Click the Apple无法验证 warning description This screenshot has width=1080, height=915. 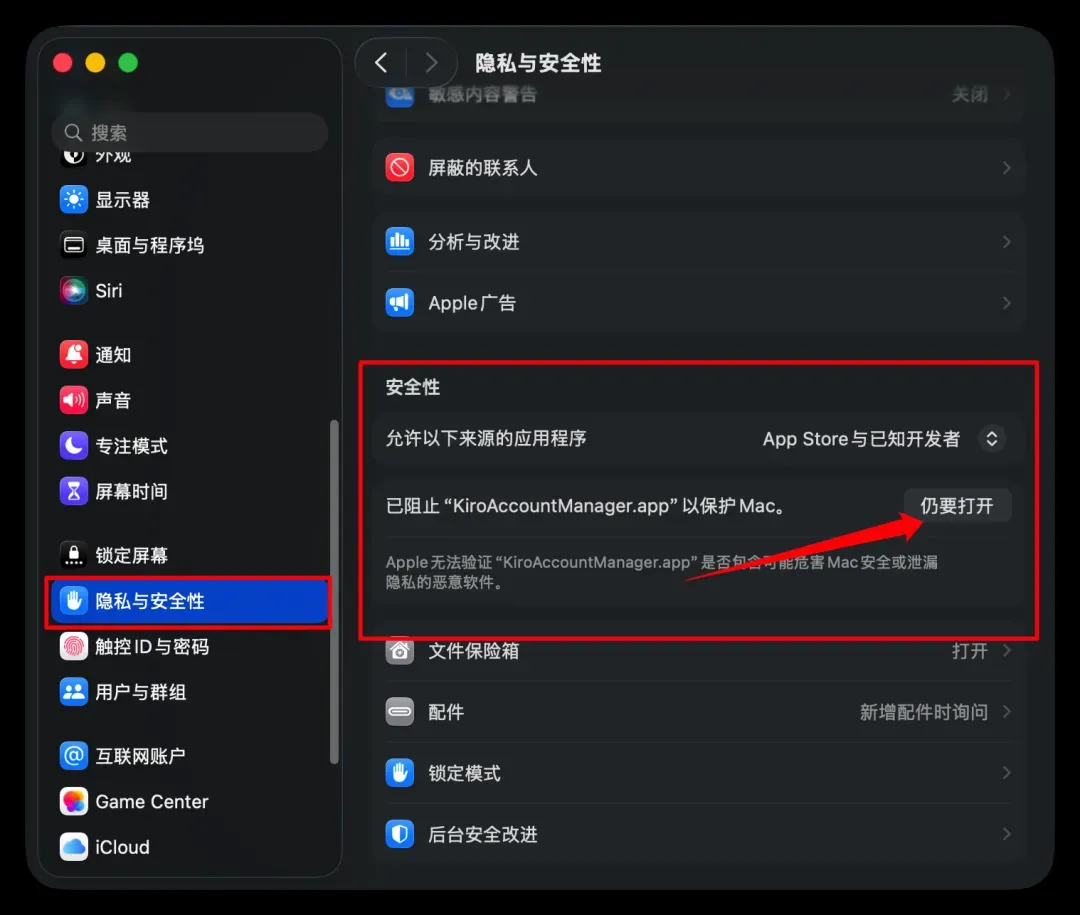(x=661, y=572)
